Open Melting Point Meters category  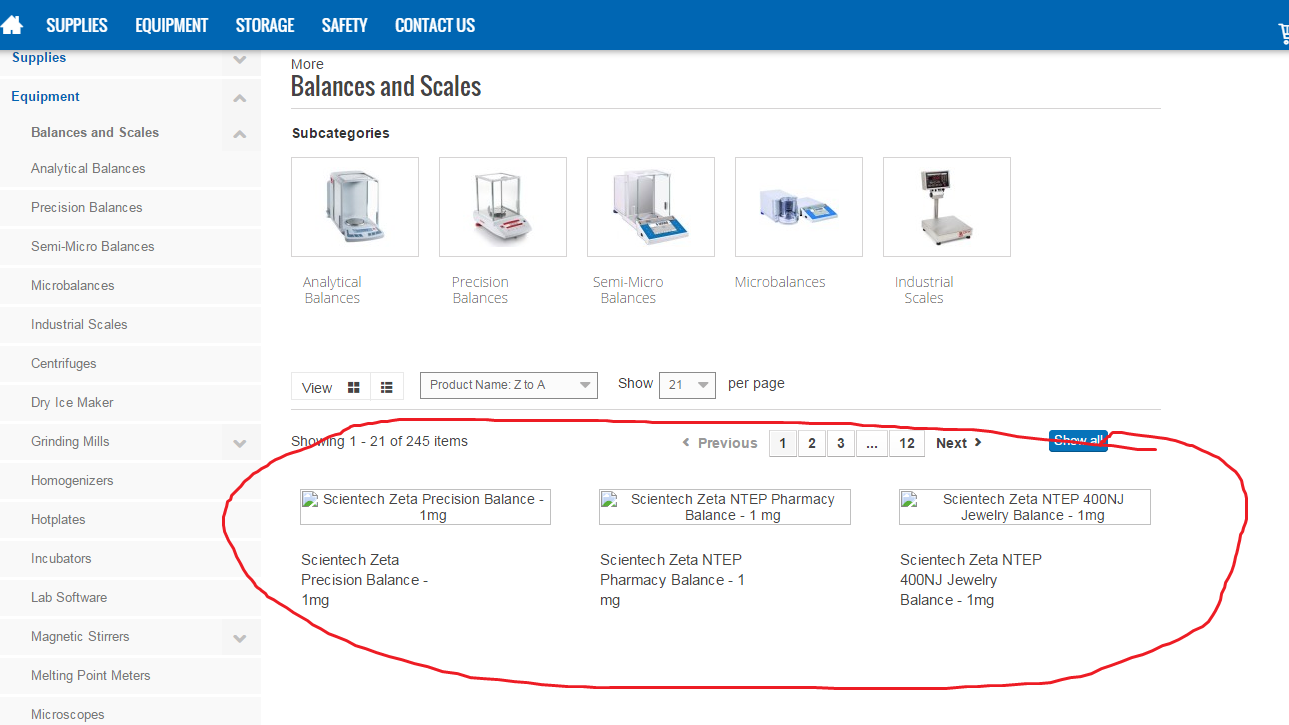tap(91, 675)
